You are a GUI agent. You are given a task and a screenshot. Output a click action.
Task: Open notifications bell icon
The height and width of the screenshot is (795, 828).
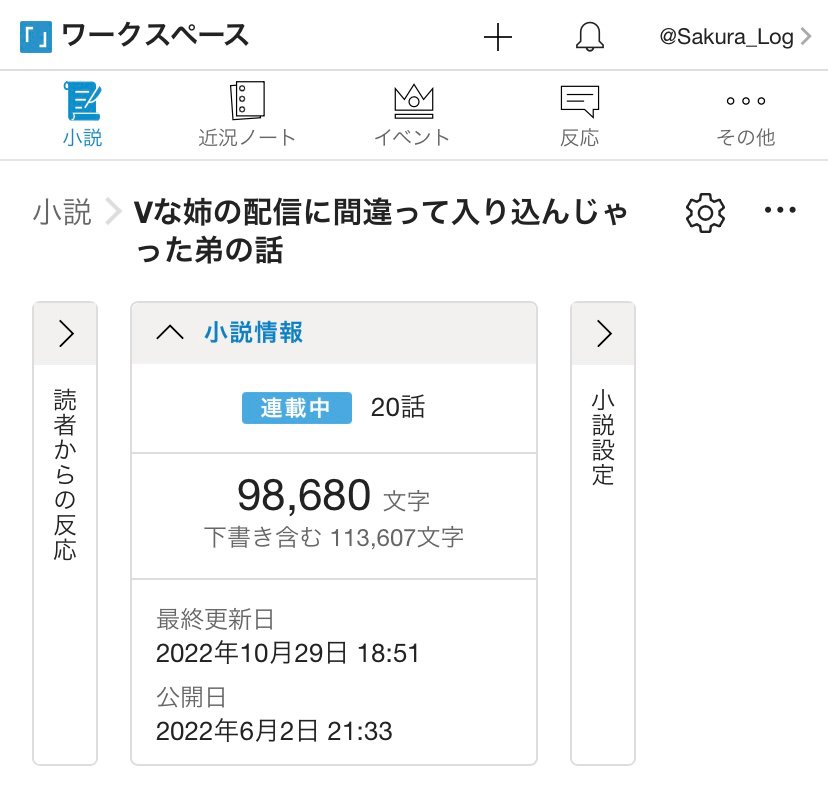(x=590, y=38)
